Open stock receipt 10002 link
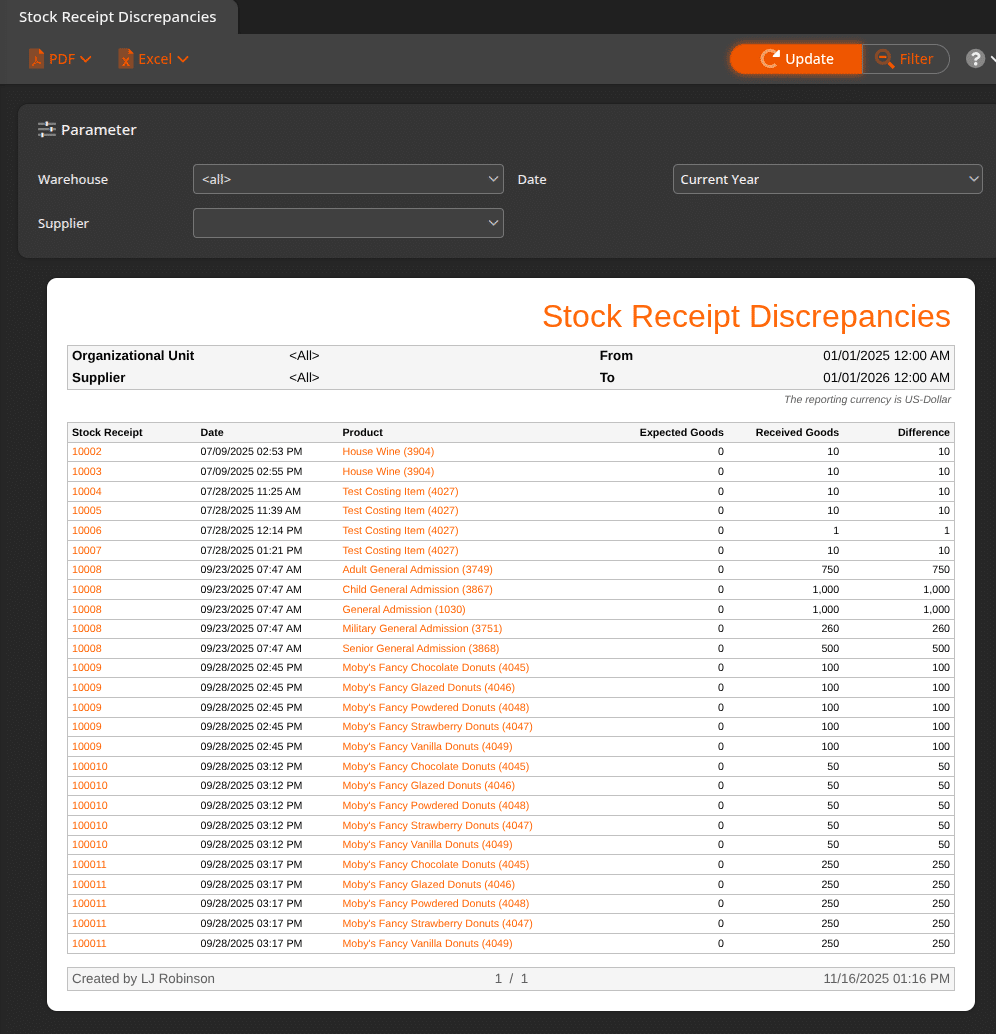996x1034 pixels. [87, 452]
